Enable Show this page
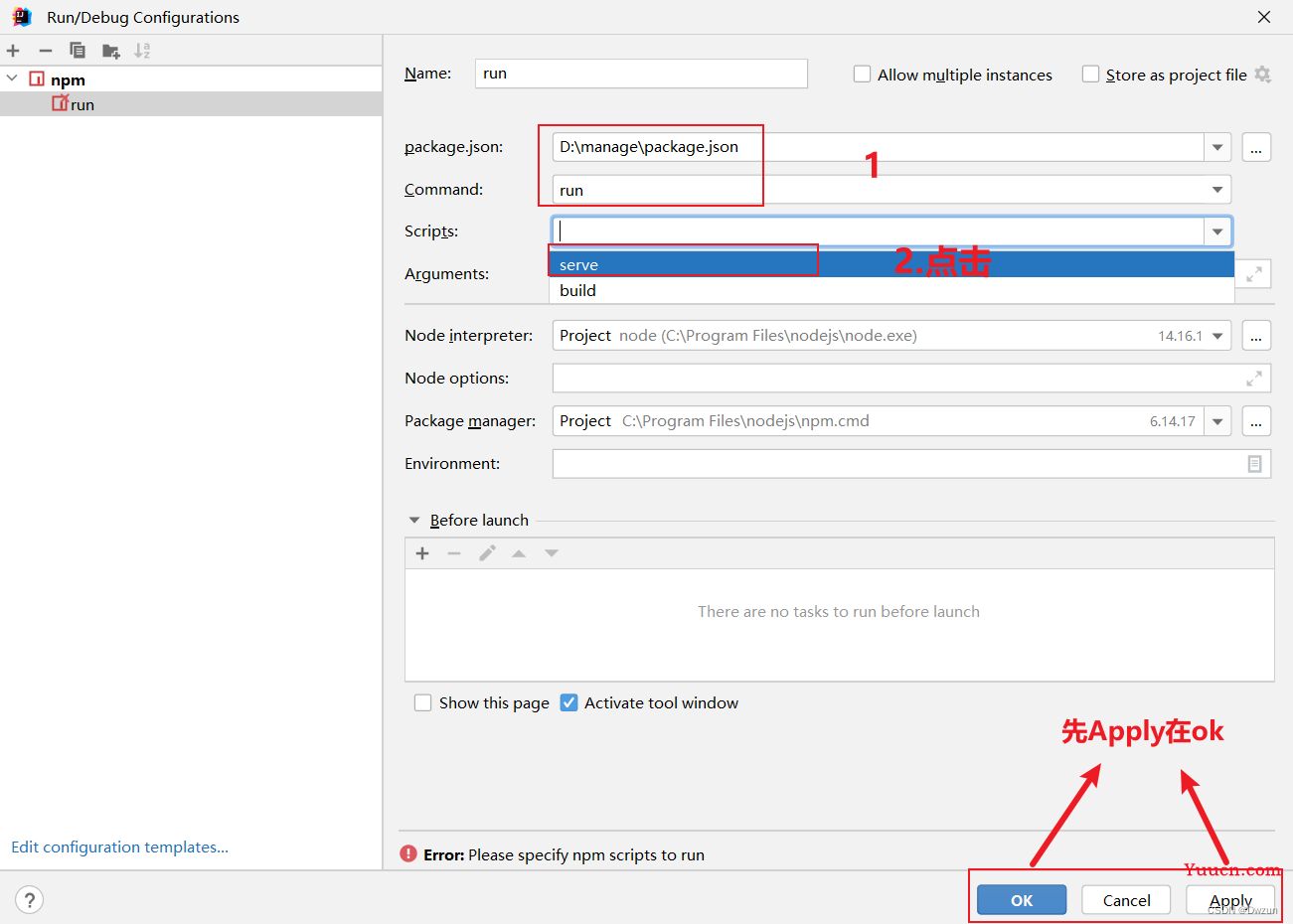 (422, 702)
